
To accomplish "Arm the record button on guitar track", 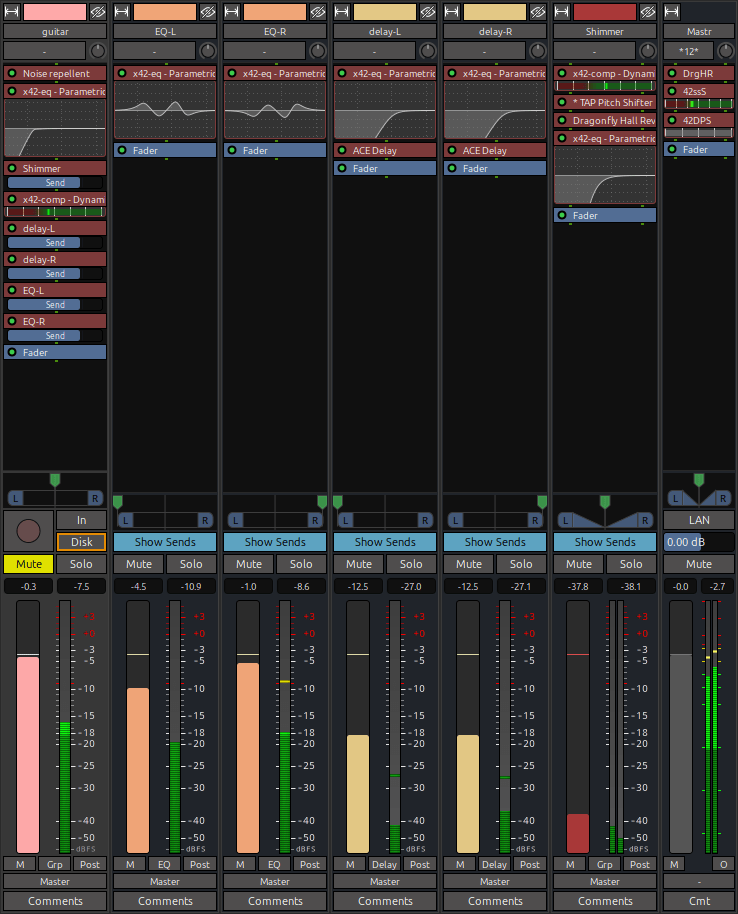I will (28, 529).
